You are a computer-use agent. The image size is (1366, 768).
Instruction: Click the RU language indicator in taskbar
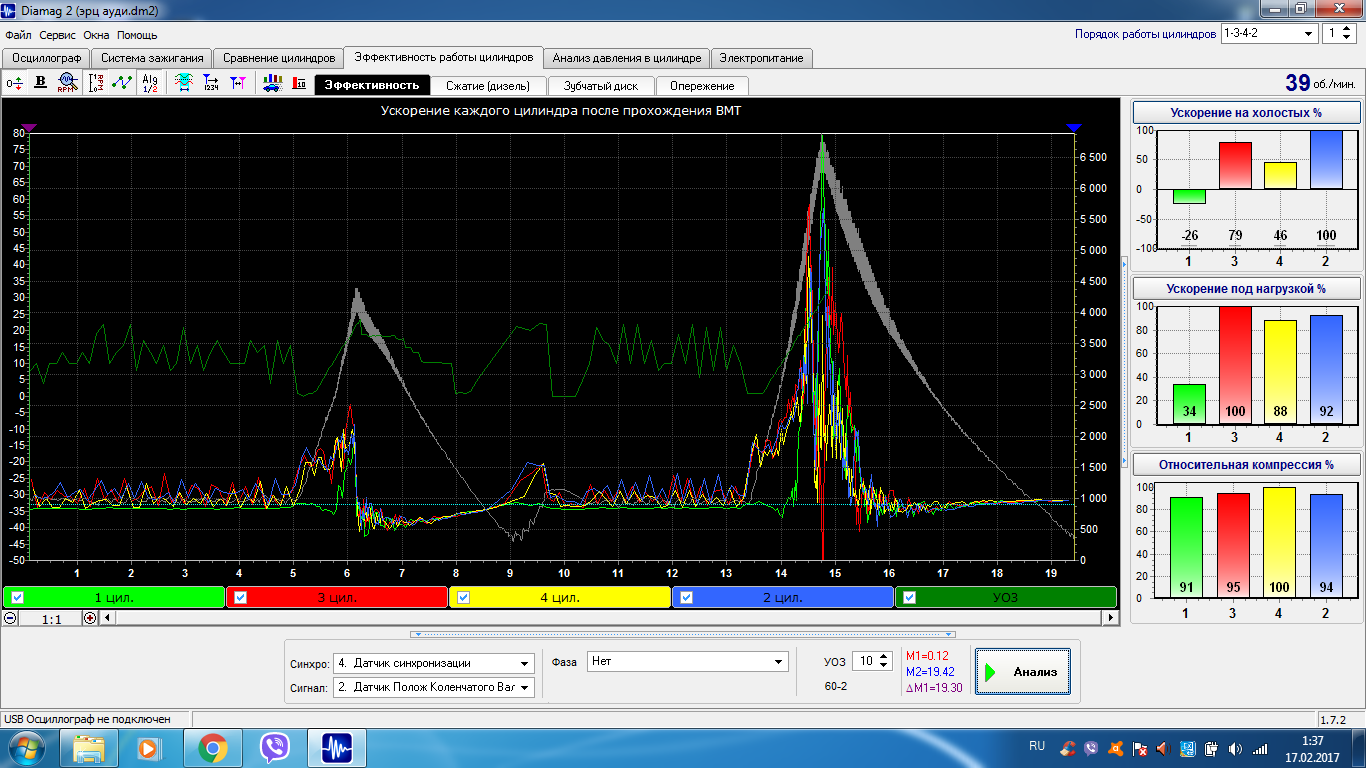coord(1037,746)
